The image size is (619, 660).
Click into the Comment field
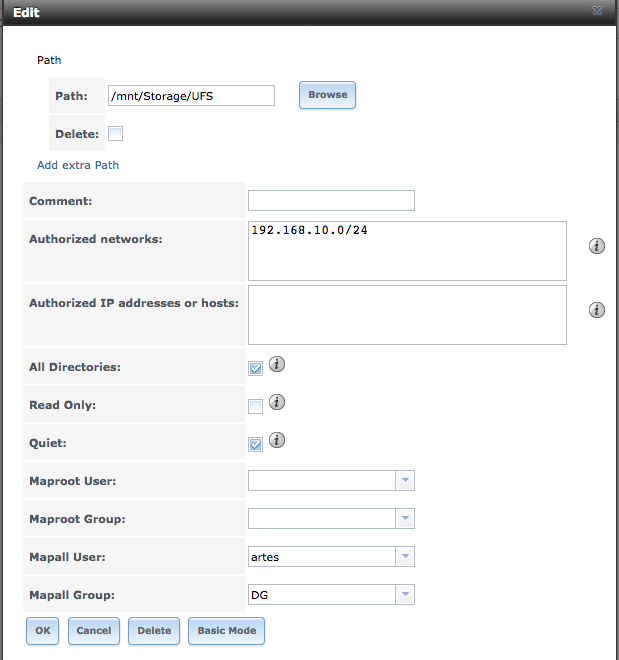(x=331, y=200)
